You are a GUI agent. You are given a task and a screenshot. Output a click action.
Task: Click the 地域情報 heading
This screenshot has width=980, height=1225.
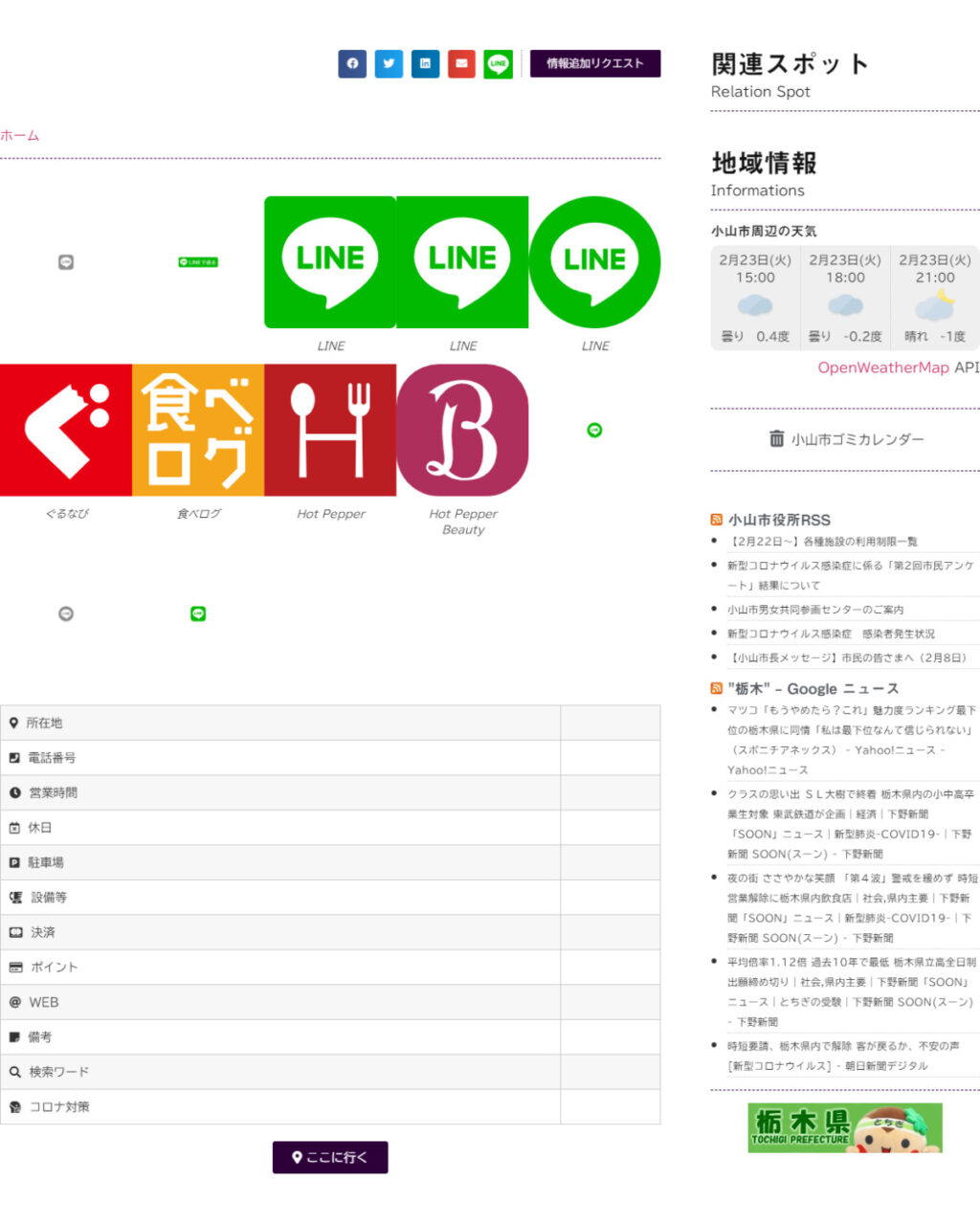tap(764, 163)
